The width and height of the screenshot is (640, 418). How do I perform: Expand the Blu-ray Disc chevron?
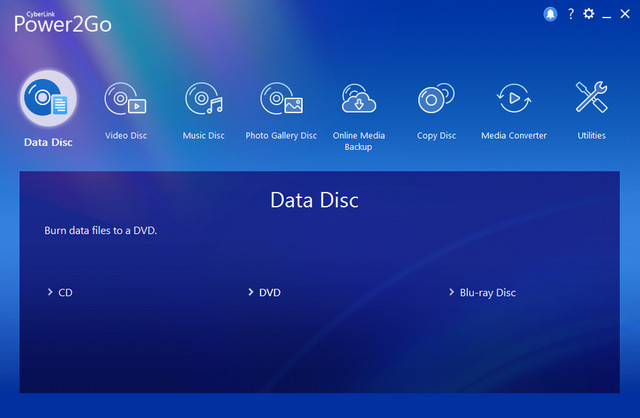451,292
